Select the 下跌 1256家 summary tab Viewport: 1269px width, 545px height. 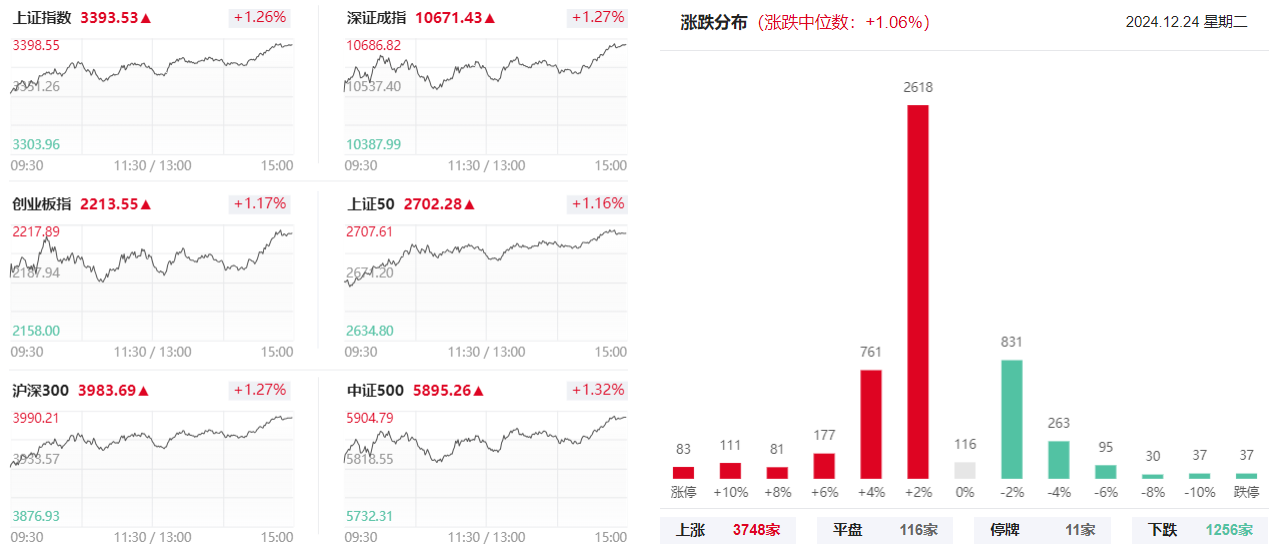pos(1200,530)
